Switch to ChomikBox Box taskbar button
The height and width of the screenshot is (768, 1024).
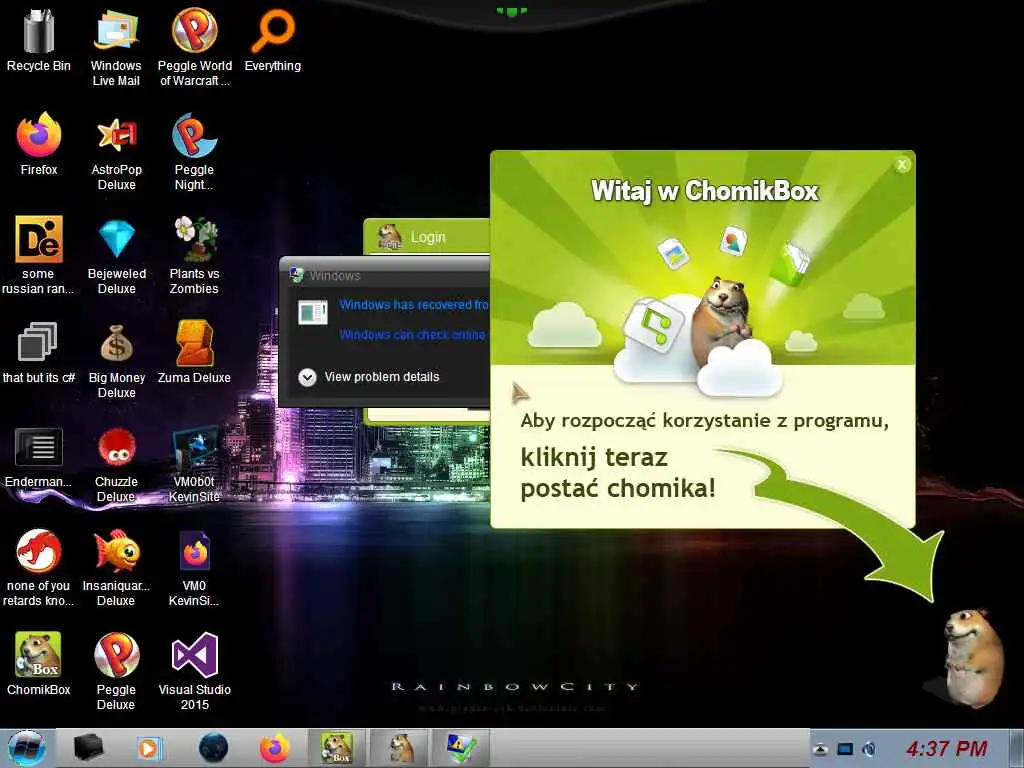(x=337, y=748)
